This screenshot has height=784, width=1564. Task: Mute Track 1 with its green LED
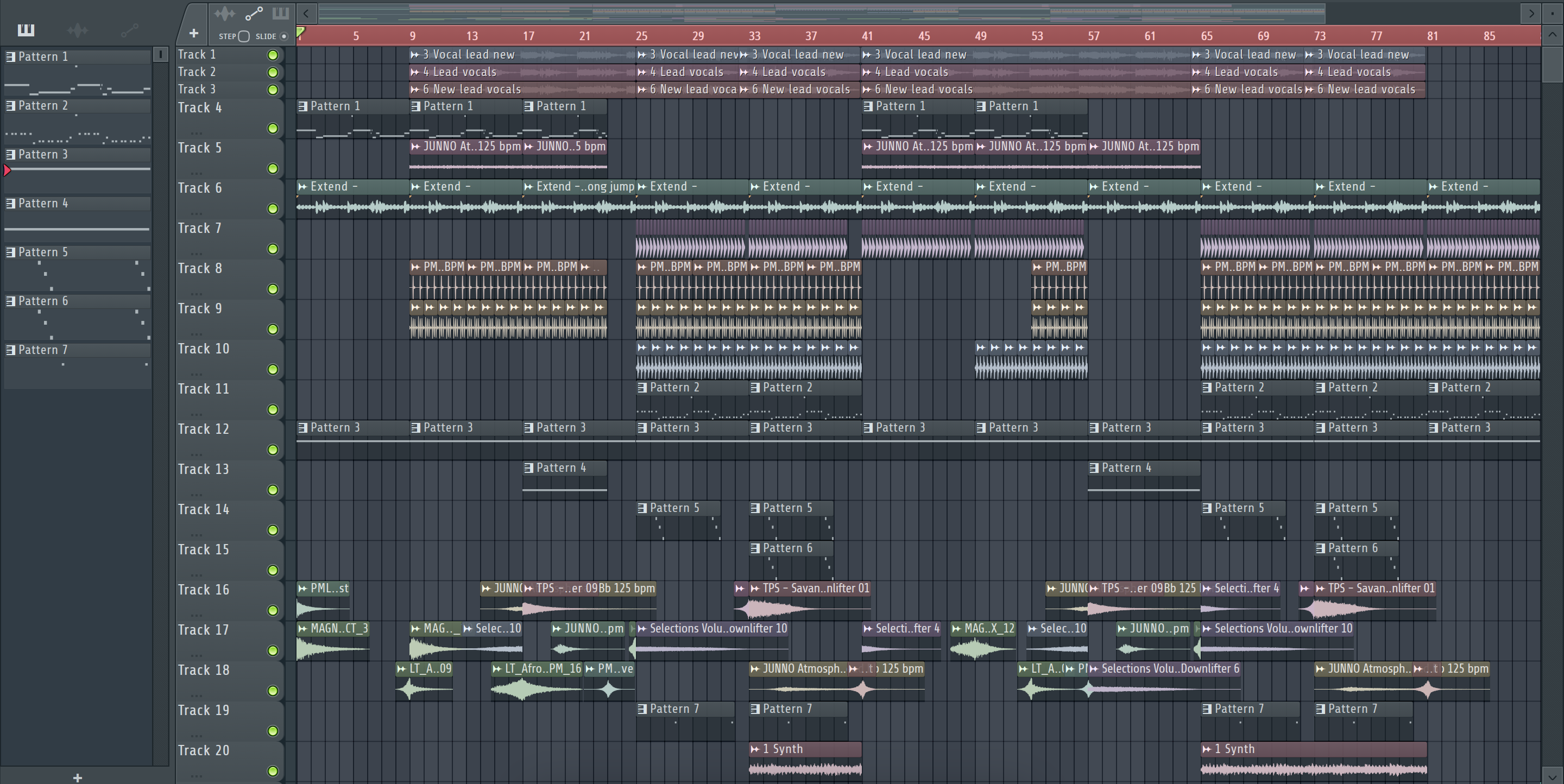[x=273, y=55]
